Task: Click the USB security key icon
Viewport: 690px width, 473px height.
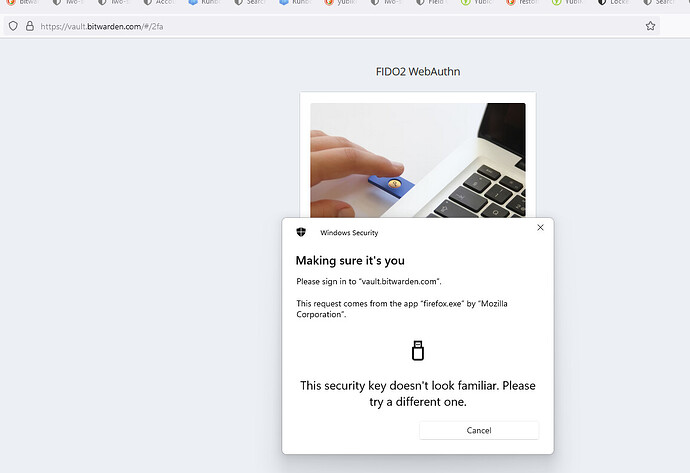Action: pyautogui.click(x=418, y=351)
